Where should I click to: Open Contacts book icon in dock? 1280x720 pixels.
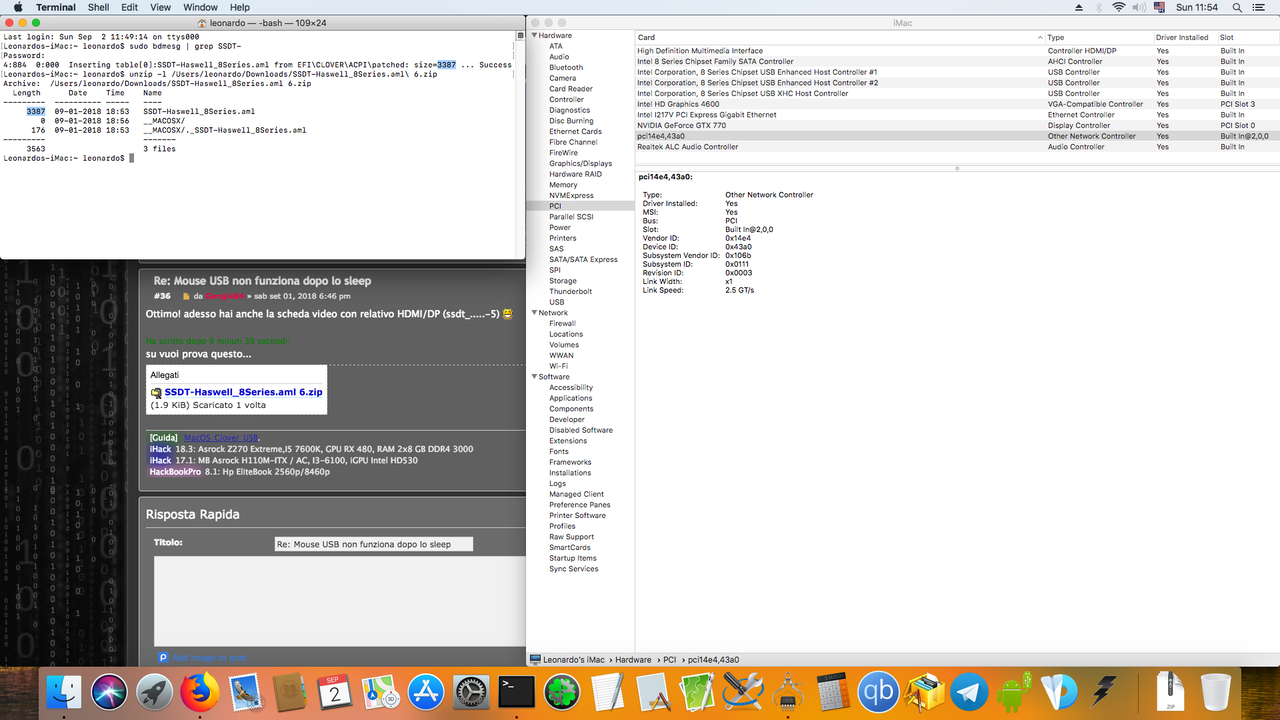(291, 691)
